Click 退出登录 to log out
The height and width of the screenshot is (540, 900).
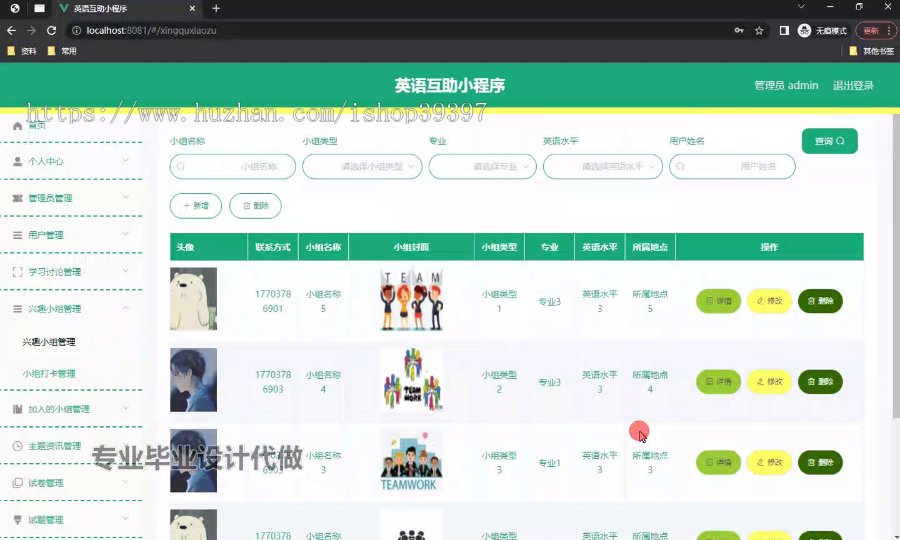point(853,86)
